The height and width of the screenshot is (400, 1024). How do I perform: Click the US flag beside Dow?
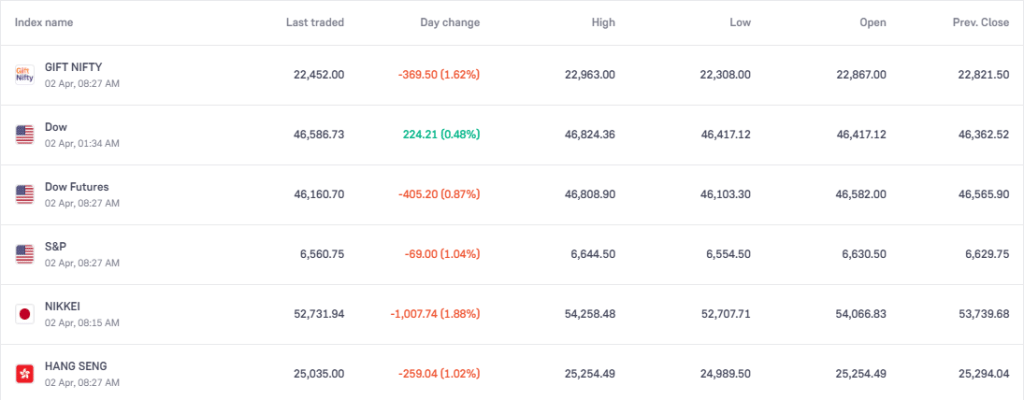coord(25,134)
